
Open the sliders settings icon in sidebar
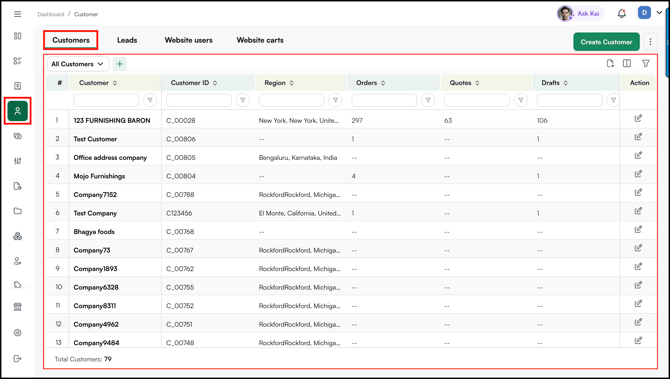point(18,161)
